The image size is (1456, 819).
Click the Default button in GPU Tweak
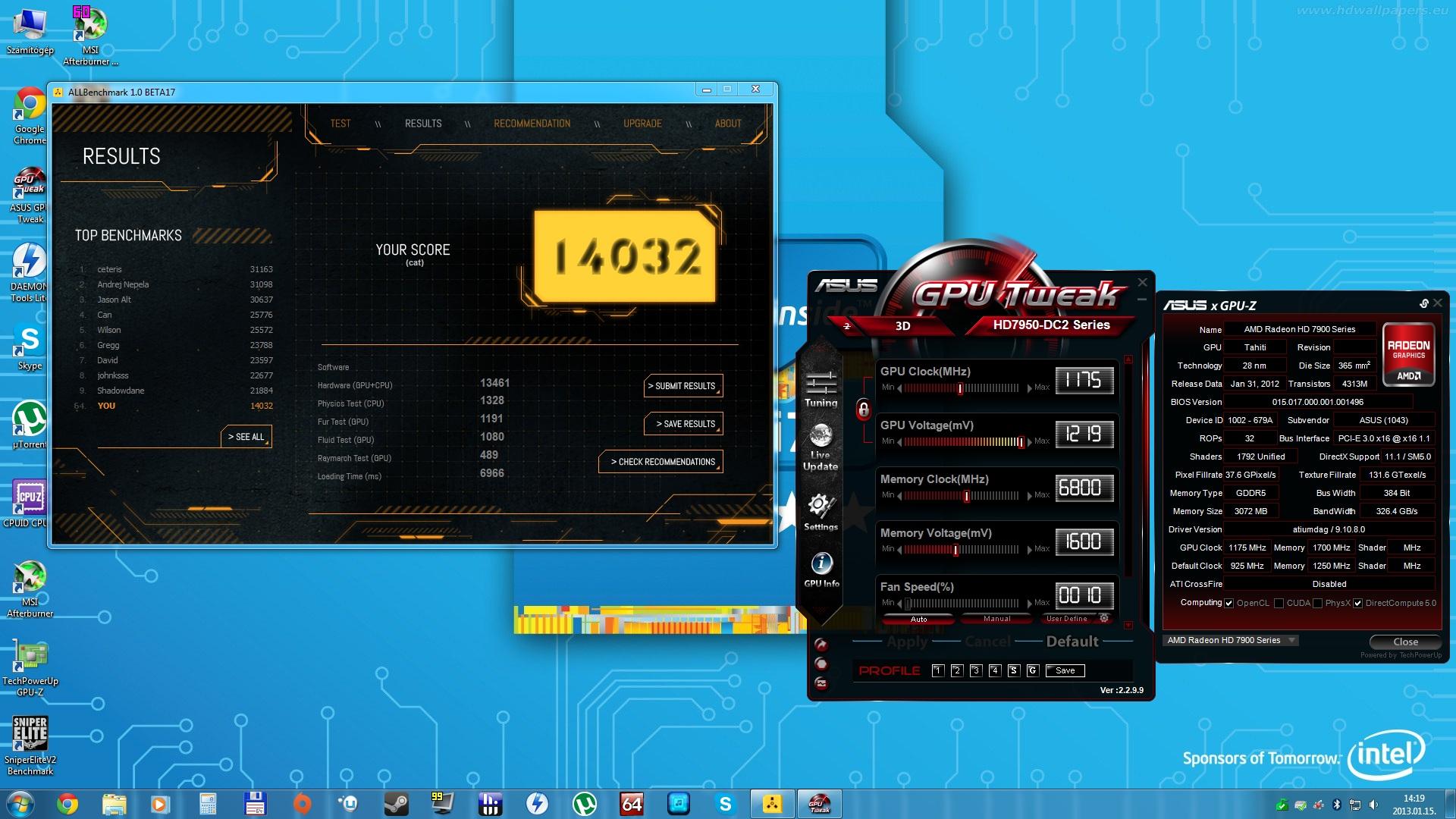[1072, 642]
